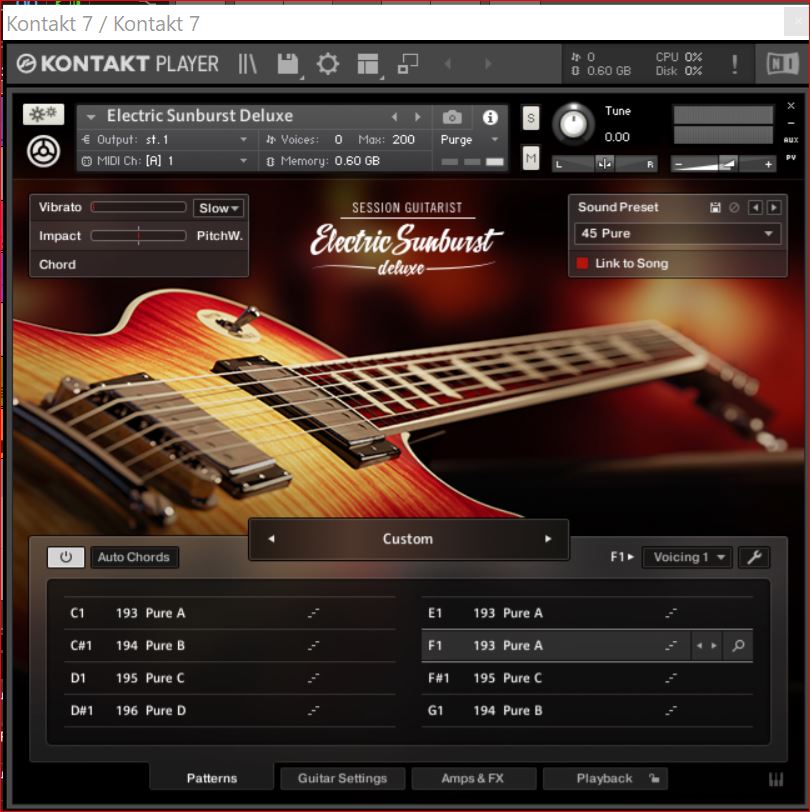The width and height of the screenshot is (810, 812).
Task: Select the D#1 196 Pure D pattern
Action: (229, 710)
